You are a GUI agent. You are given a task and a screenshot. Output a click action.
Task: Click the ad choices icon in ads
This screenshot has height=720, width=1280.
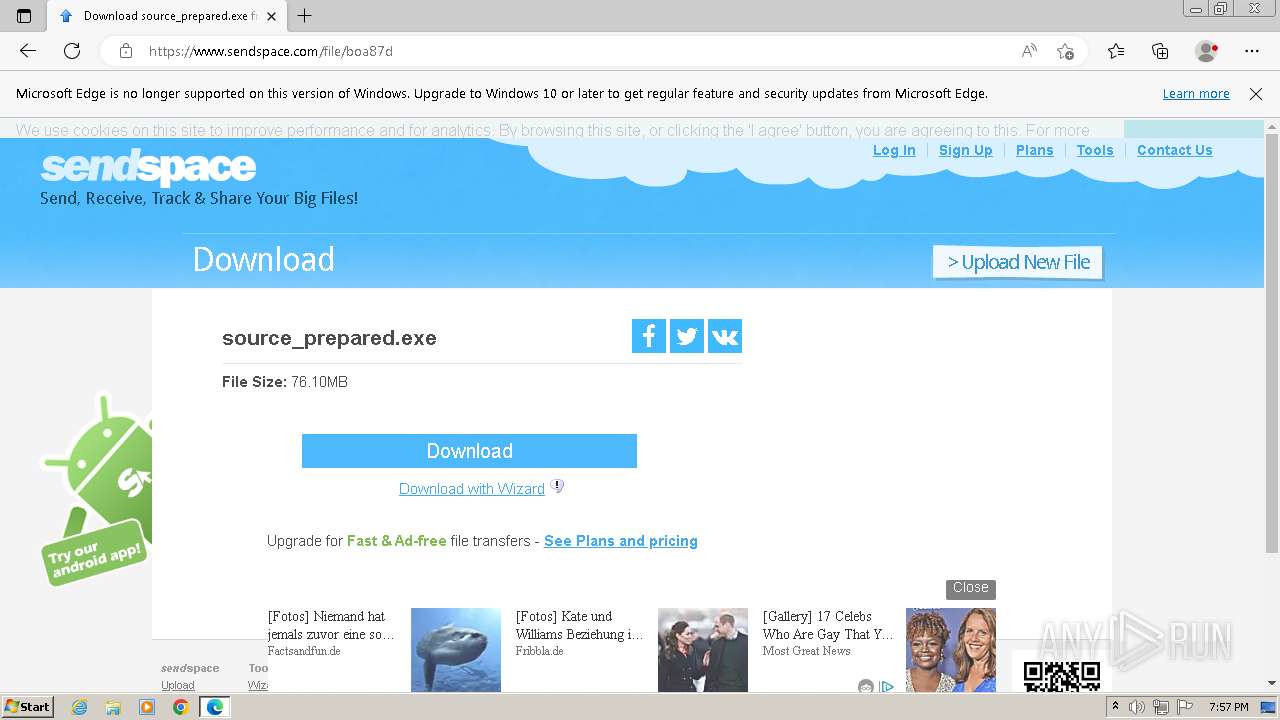(x=886, y=687)
